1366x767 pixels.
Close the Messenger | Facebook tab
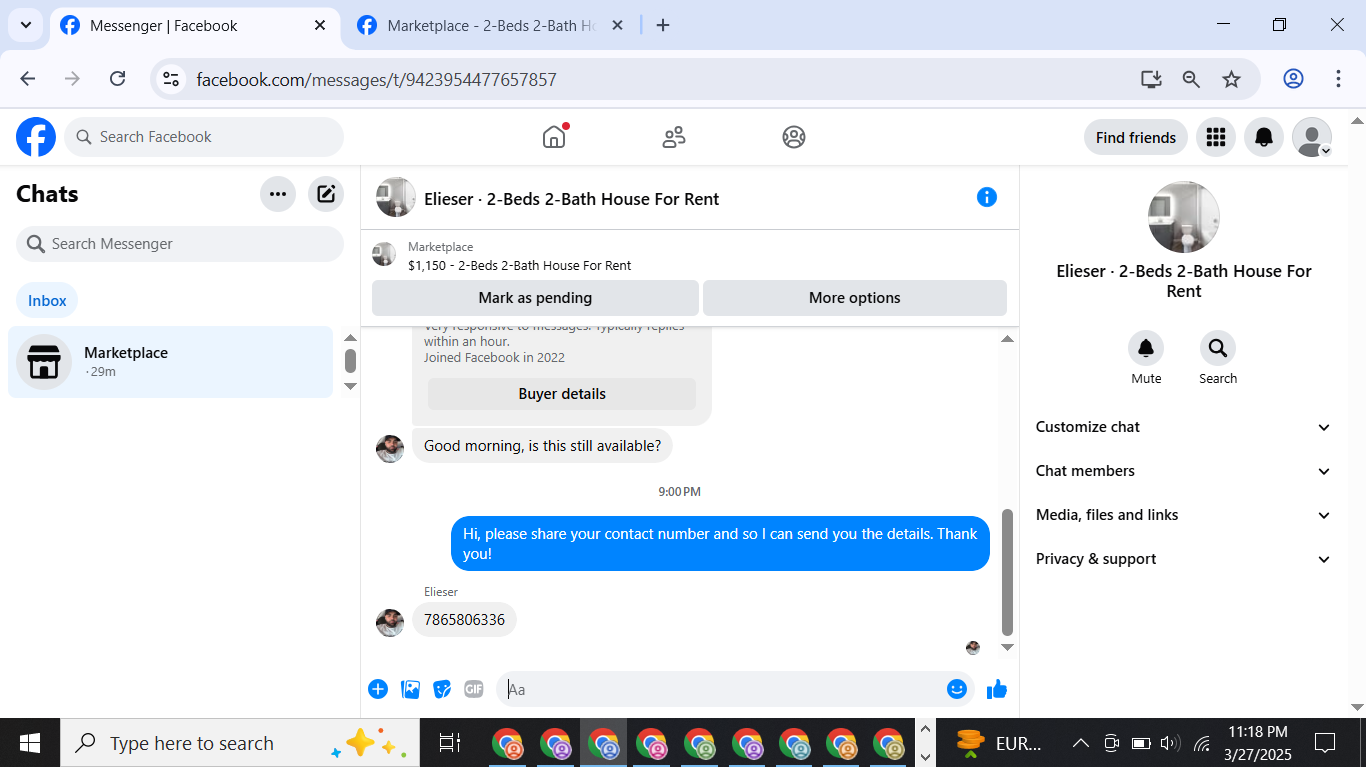320,25
